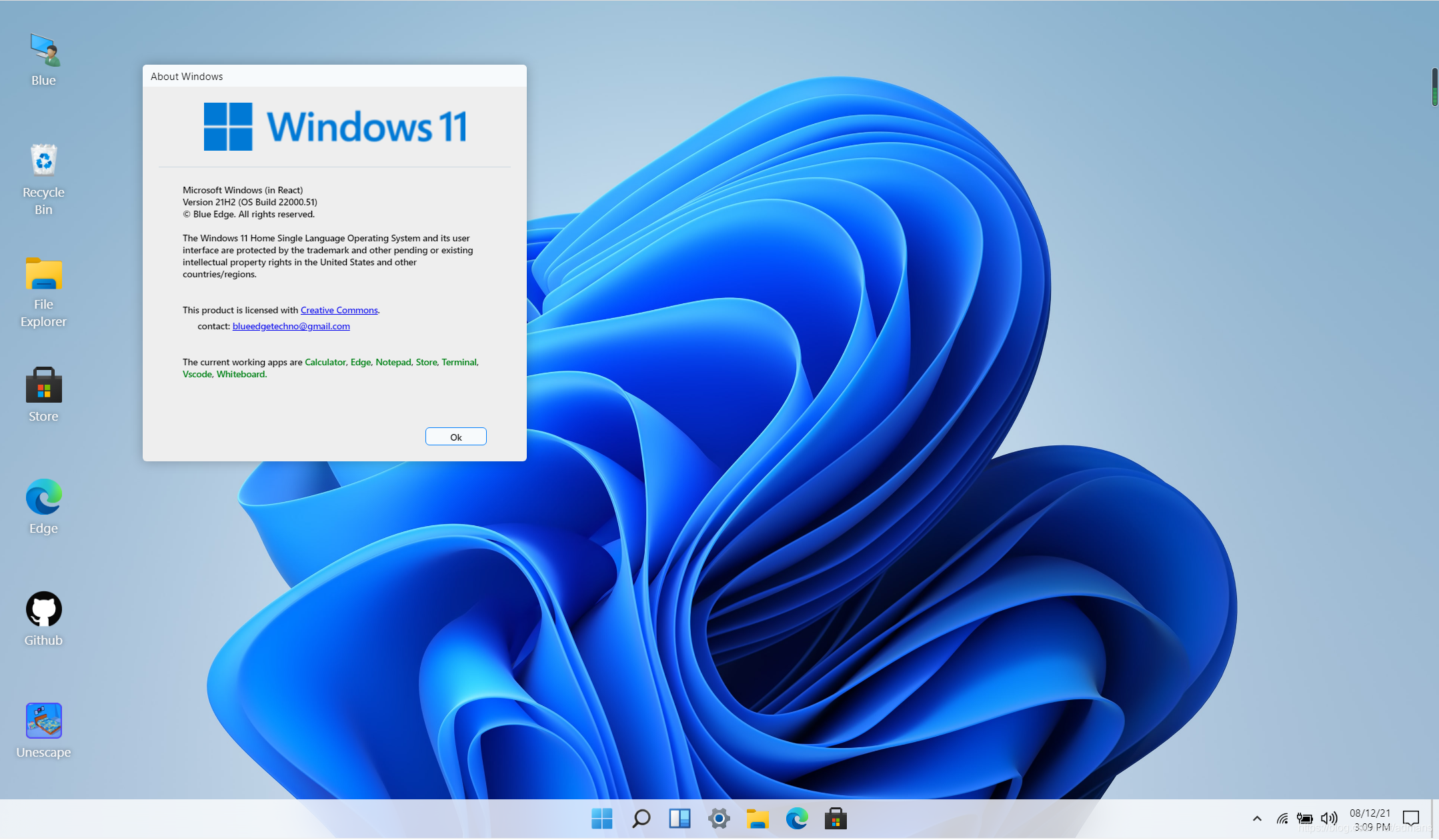Open the Creative Commons license link

pos(339,310)
